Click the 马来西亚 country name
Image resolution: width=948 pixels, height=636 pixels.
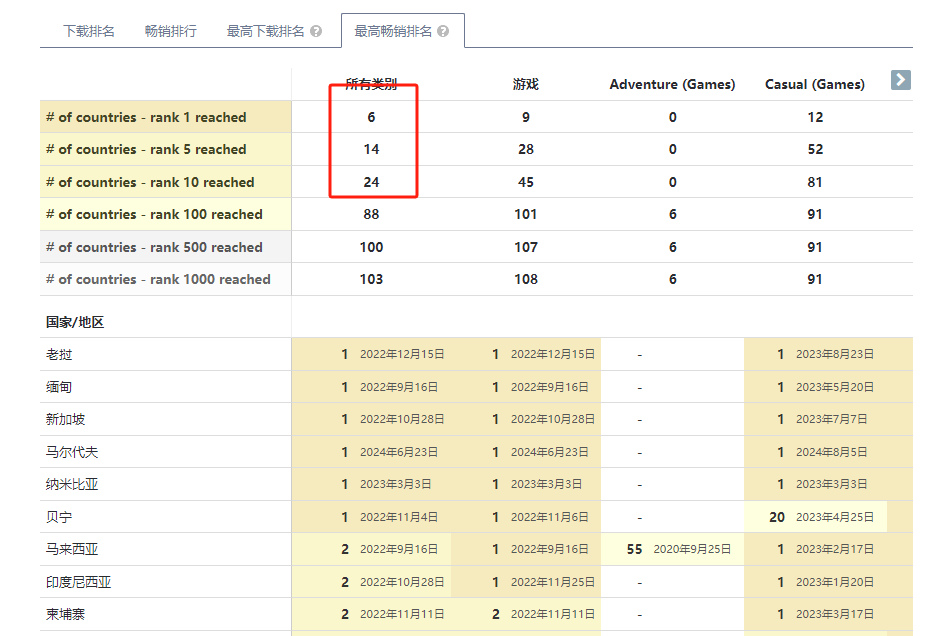tap(72, 549)
